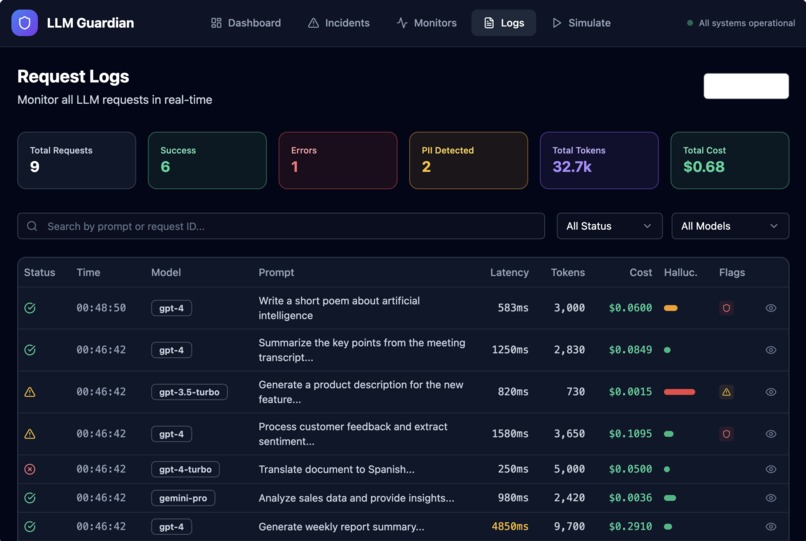Select the Logs tab
Image resolution: width=806 pixels, height=541 pixels.
pos(504,23)
